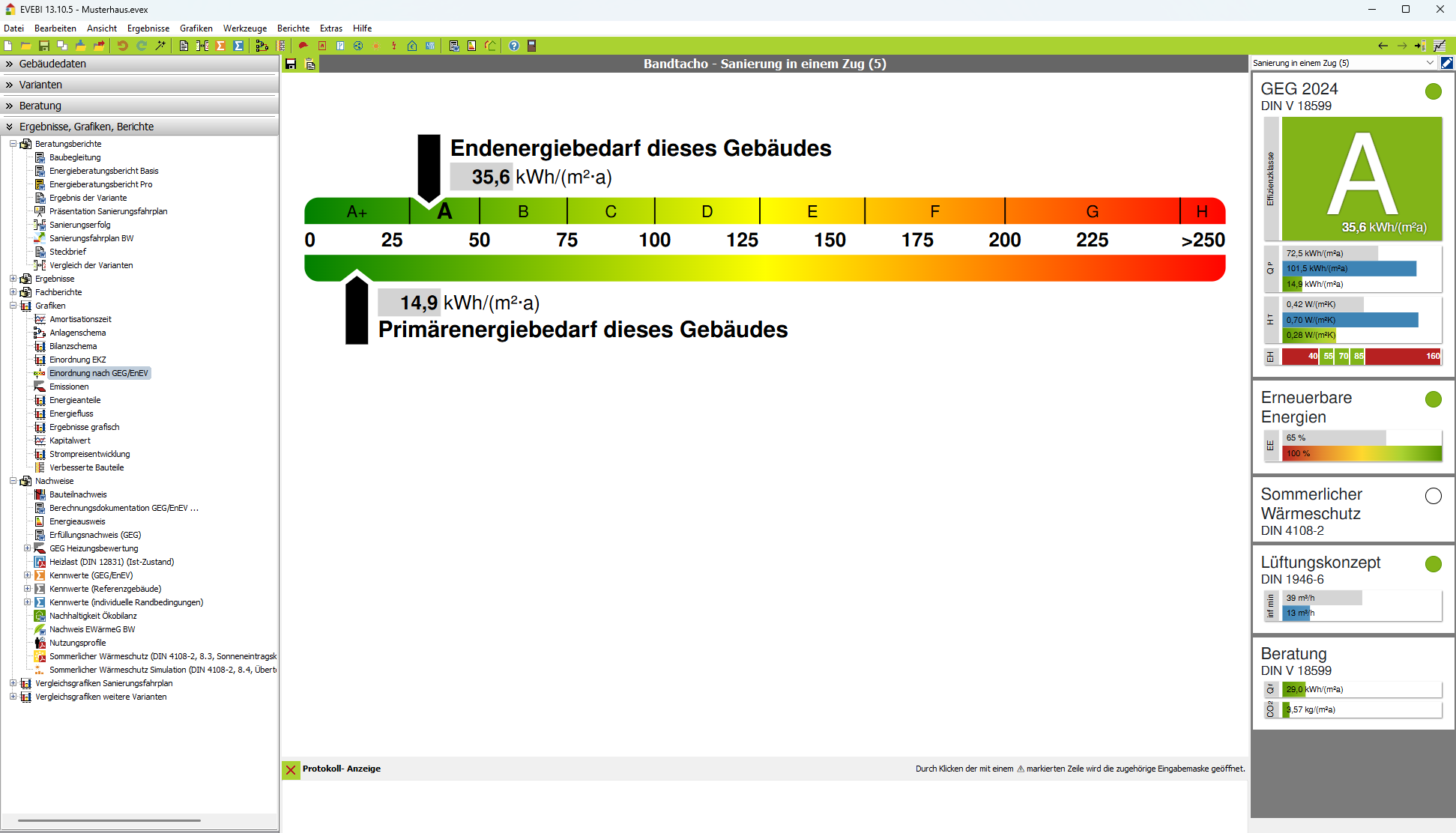This screenshot has width=1456, height=833.
Task: Click the Sommerlicher Wärmeschutz status circle
Action: pyautogui.click(x=1433, y=496)
